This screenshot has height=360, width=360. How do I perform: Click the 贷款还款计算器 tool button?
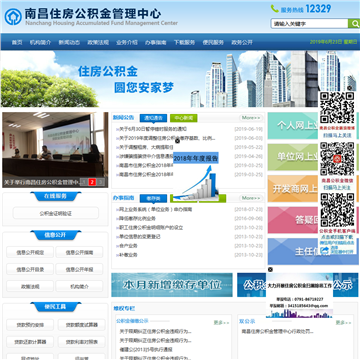point(31,342)
